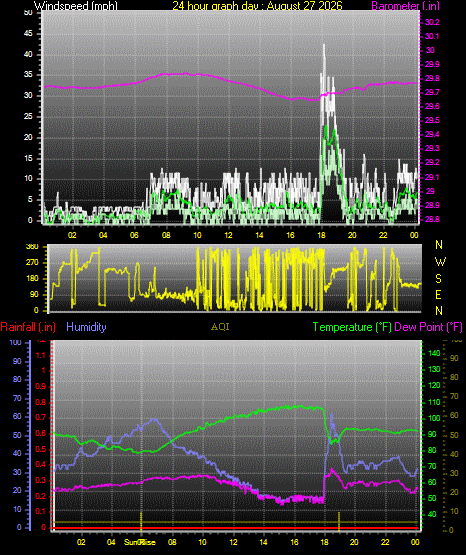This screenshot has height=555, width=466.
Task: Click the graph title "24 hour graph day : August 27 2026"
Action: point(257,6)
